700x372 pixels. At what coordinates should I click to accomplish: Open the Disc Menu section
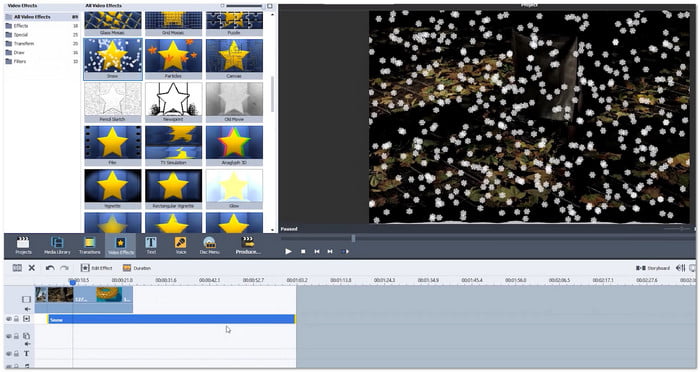pyautogui.click(x=209, y=246)
